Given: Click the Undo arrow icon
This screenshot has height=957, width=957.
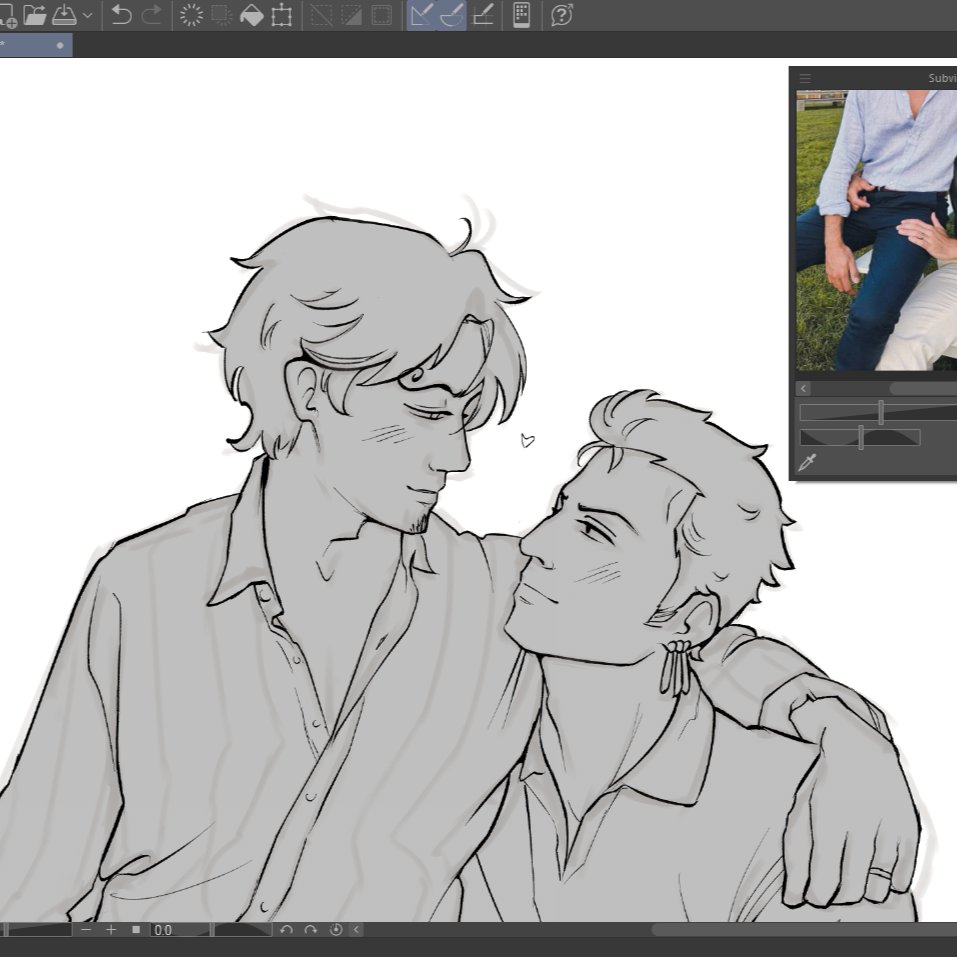Looking at the screenshot, I should (x=120, y=15).
